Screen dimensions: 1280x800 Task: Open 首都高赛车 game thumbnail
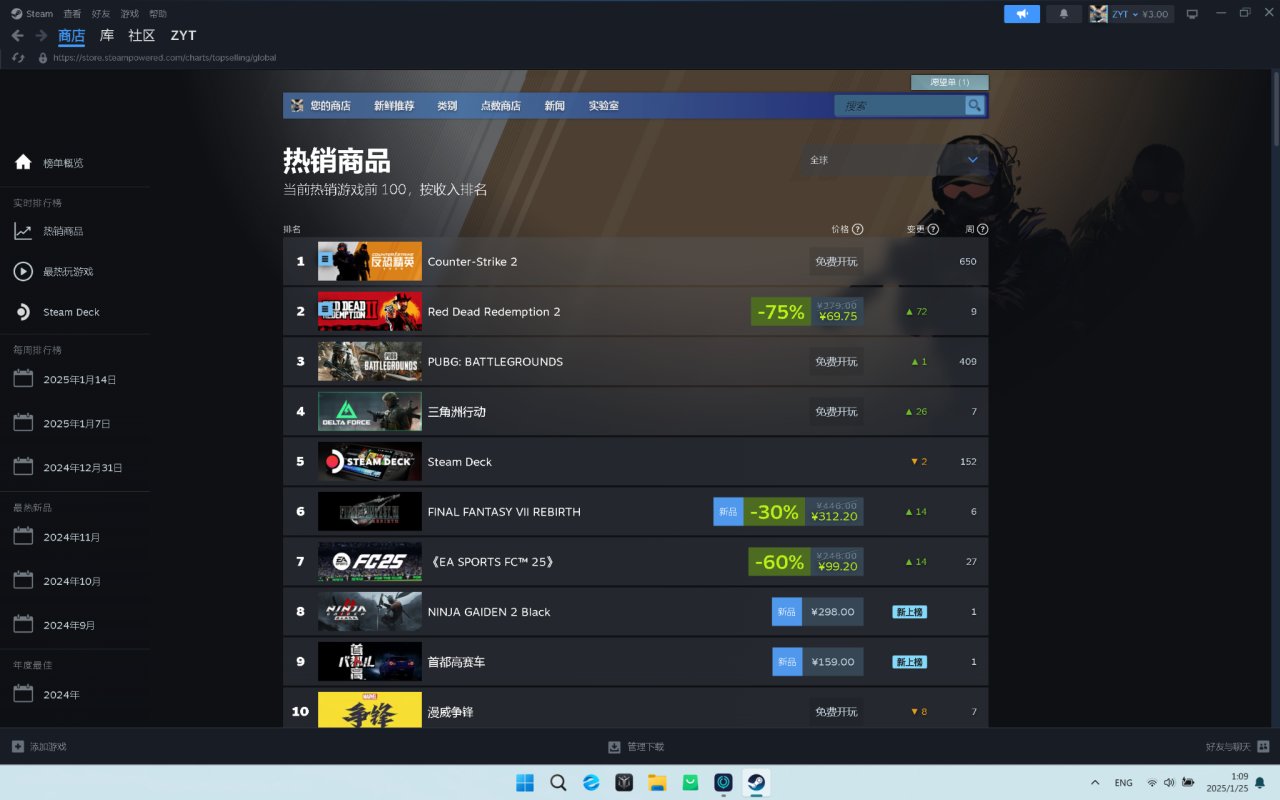tap(370, 661)
